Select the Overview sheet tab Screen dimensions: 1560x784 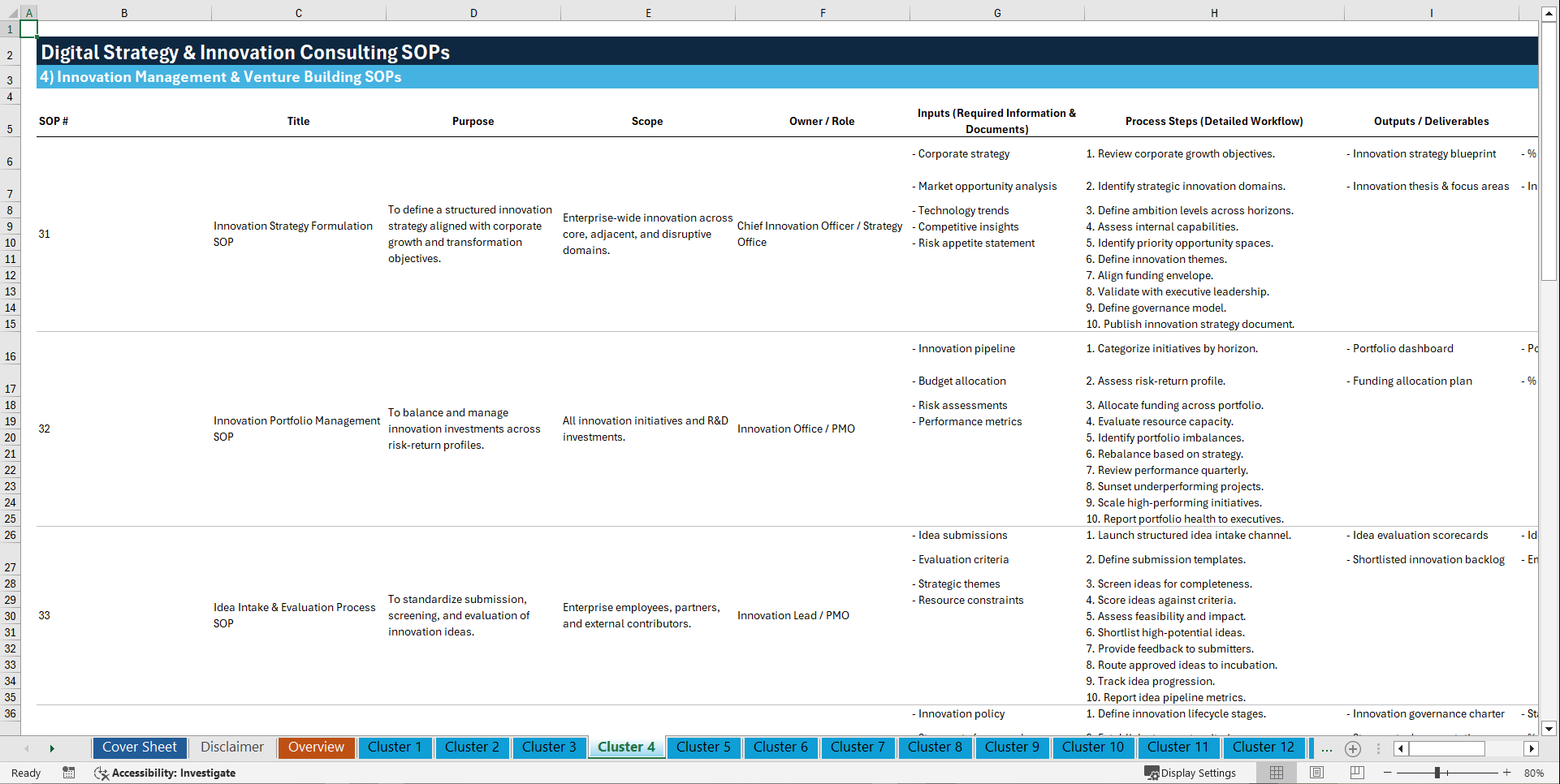(x=316, y=747)
